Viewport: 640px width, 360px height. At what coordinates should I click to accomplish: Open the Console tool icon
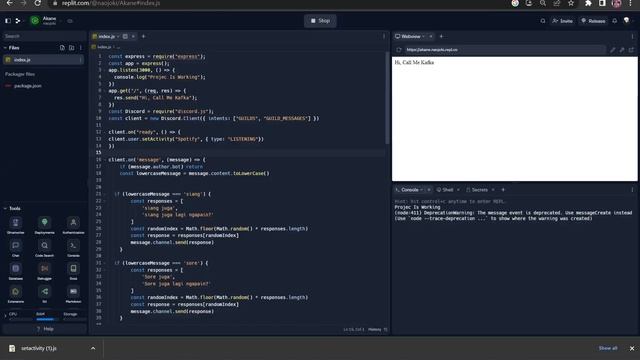tap(73, 248)
